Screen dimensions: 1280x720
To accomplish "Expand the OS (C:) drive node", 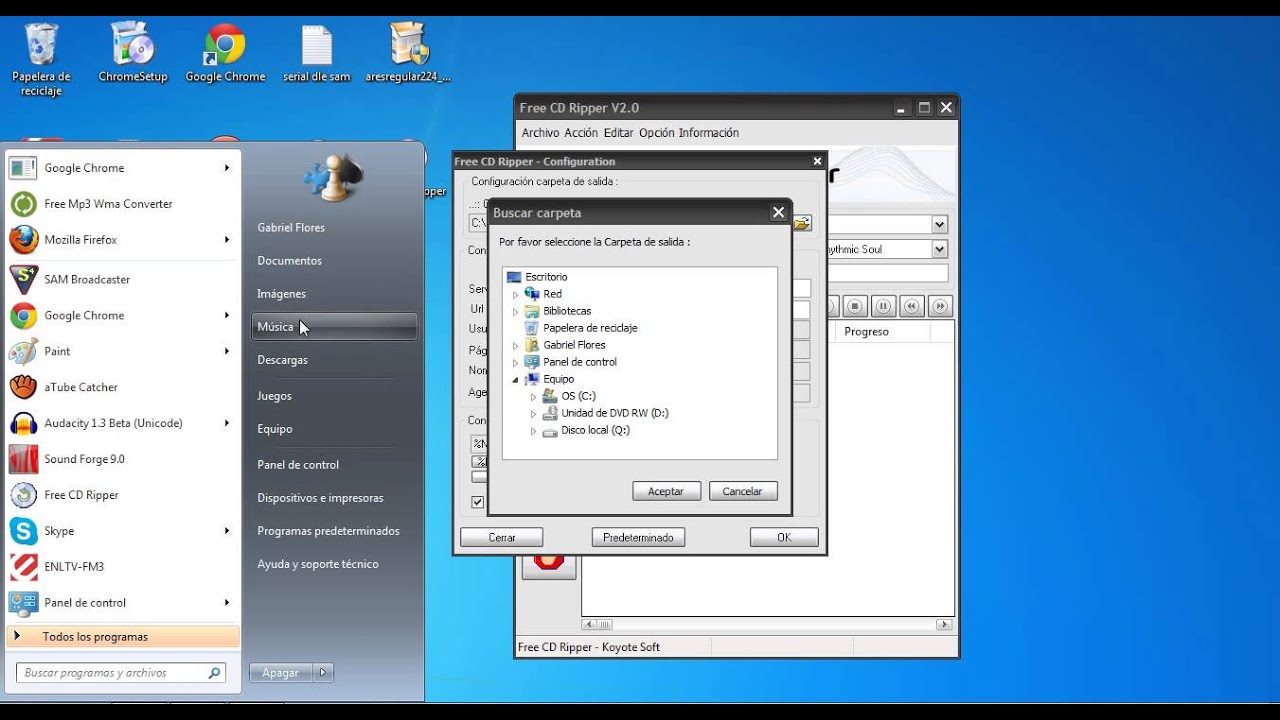I will 534,397.
